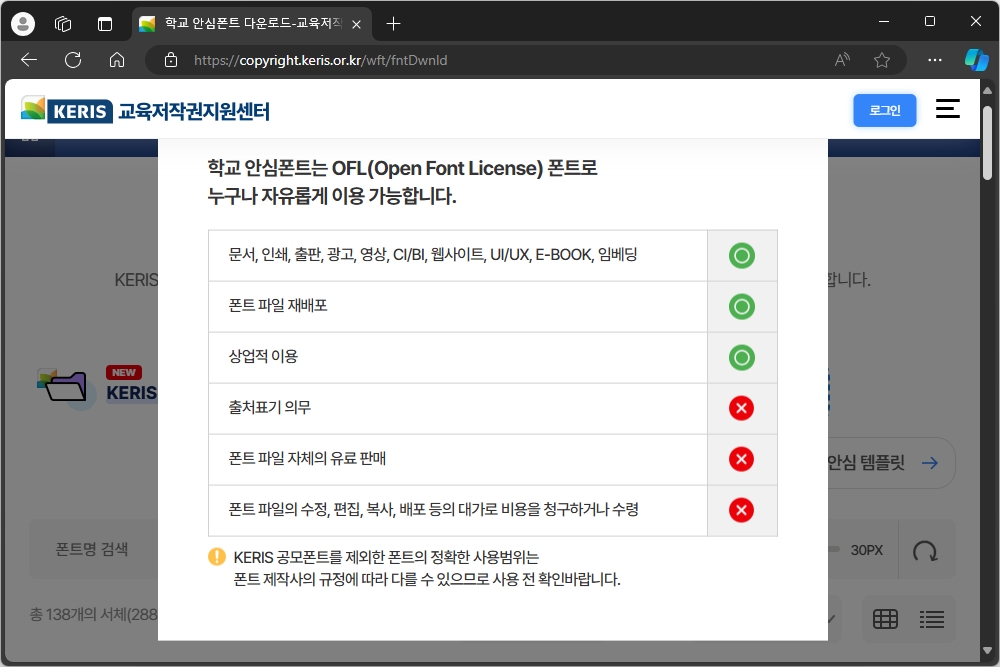Screen dimensions: 1000x667
Task: Switch to list view icon
Action: tap(932, 619)
